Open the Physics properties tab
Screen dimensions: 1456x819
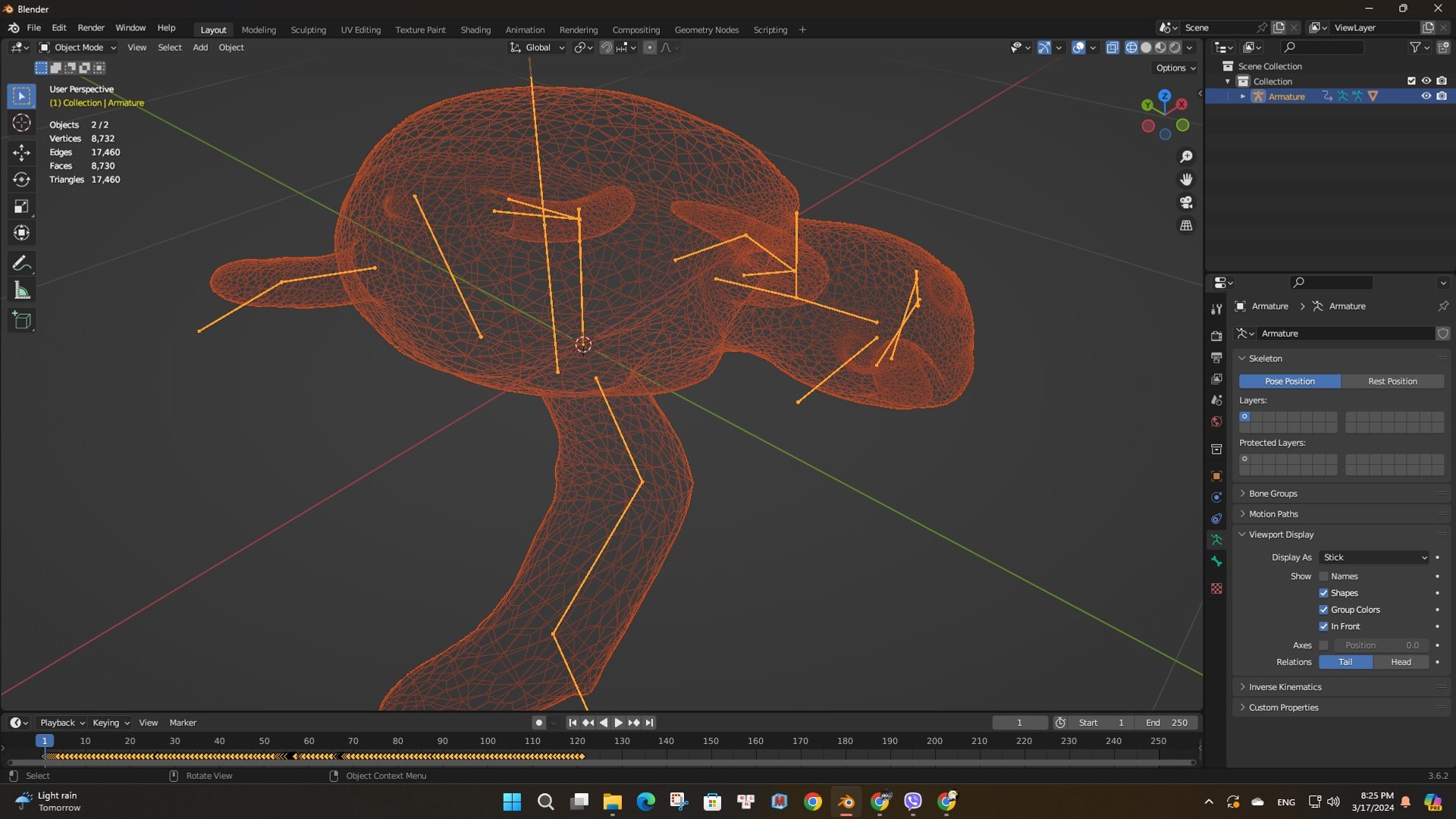1216,497
